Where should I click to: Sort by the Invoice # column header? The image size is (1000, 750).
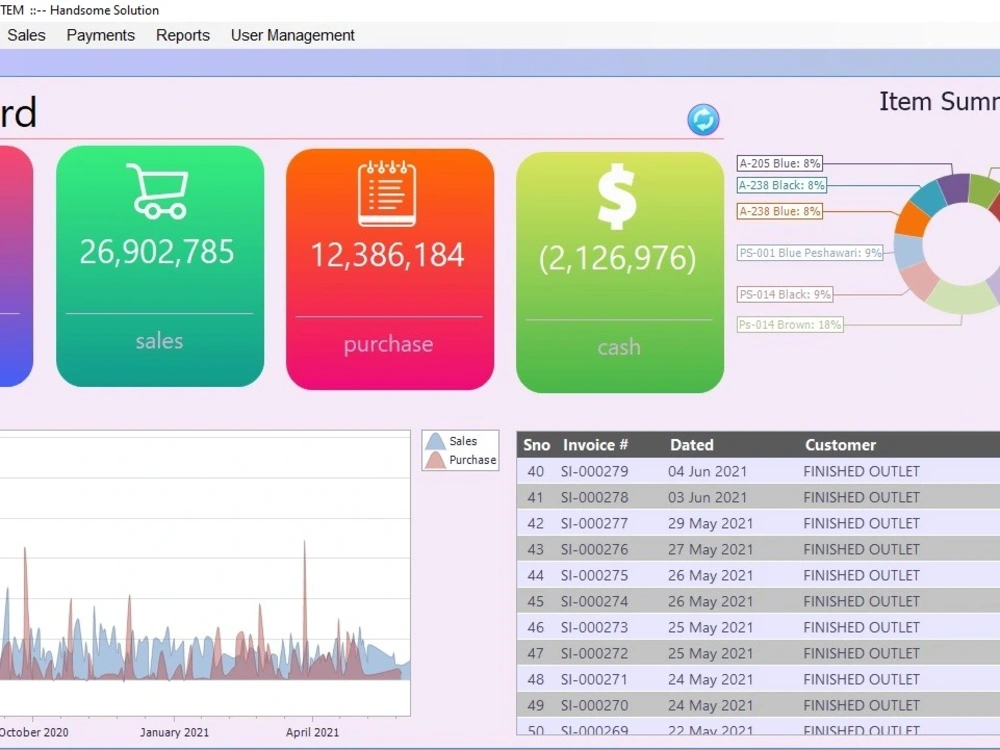point(596,445)
